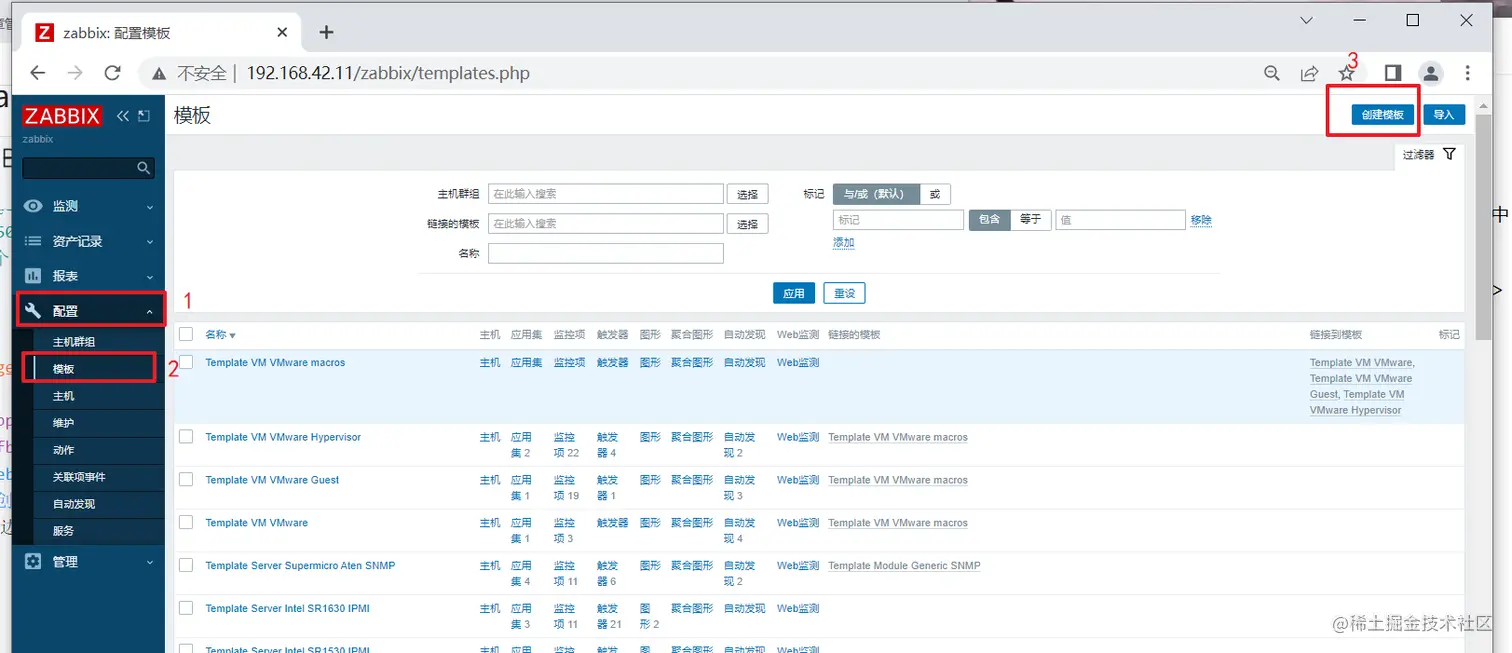This screenshot has height=653, width=1512.
Task: Click the 配置 wrench icon
Action: 33,311
